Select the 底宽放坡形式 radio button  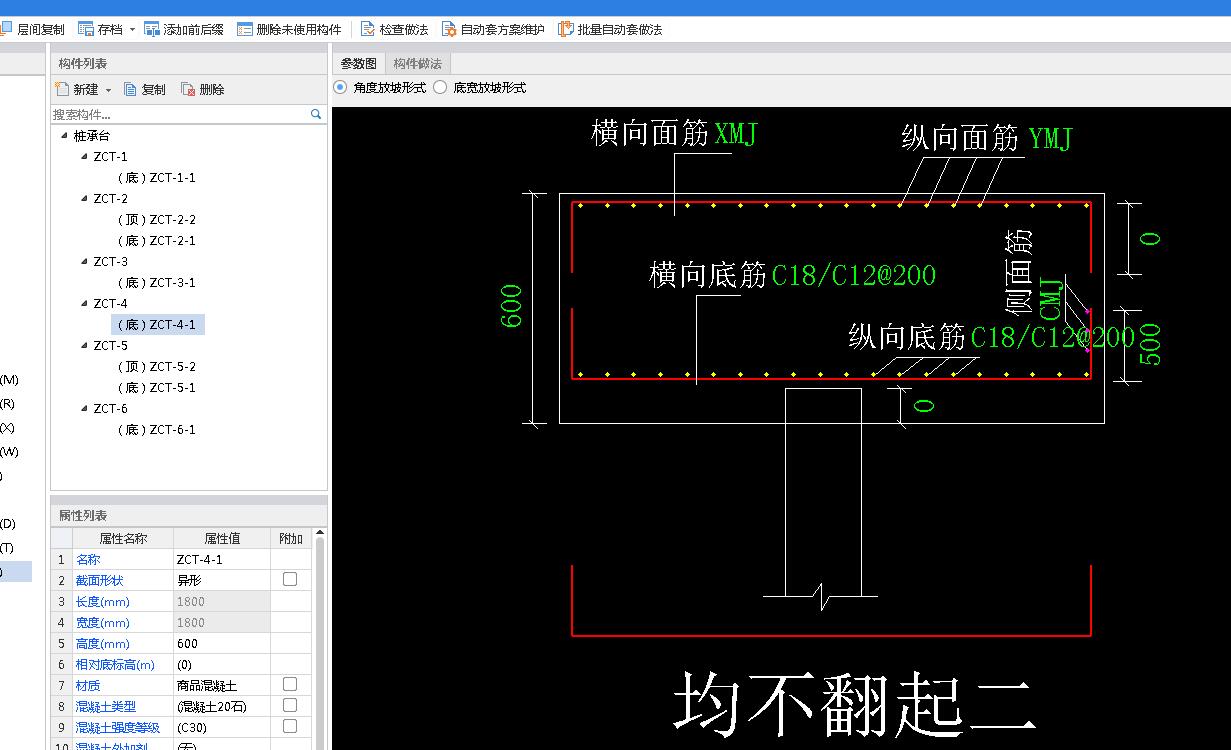coord(440,87)
